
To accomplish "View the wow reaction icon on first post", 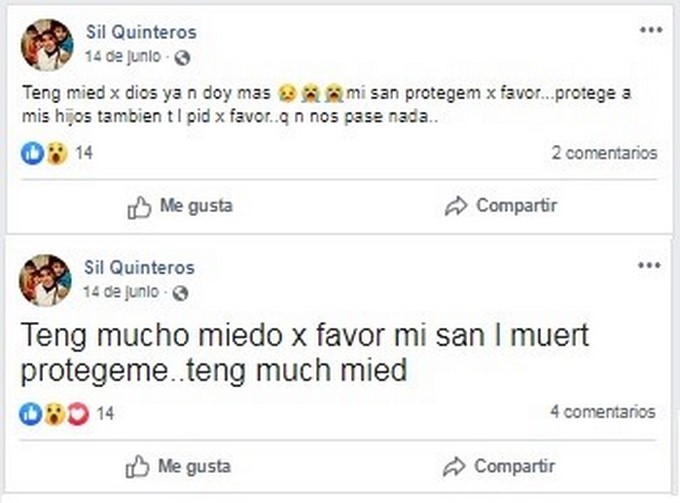I will coord(56,153).
